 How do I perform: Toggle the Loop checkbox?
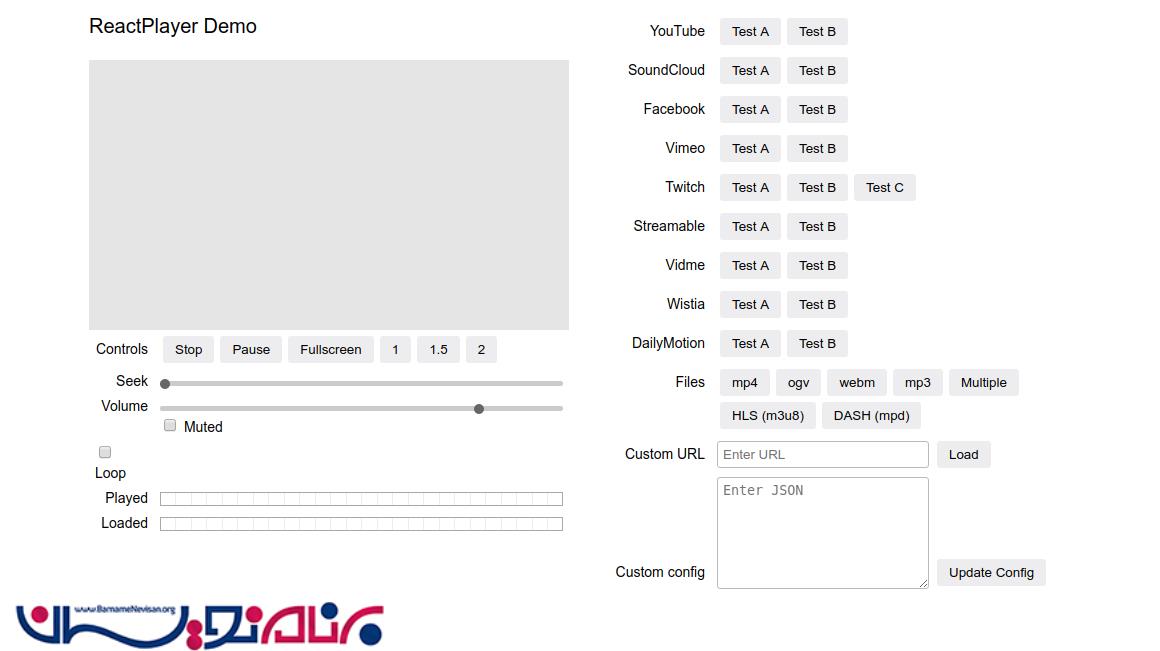point(105,452)
